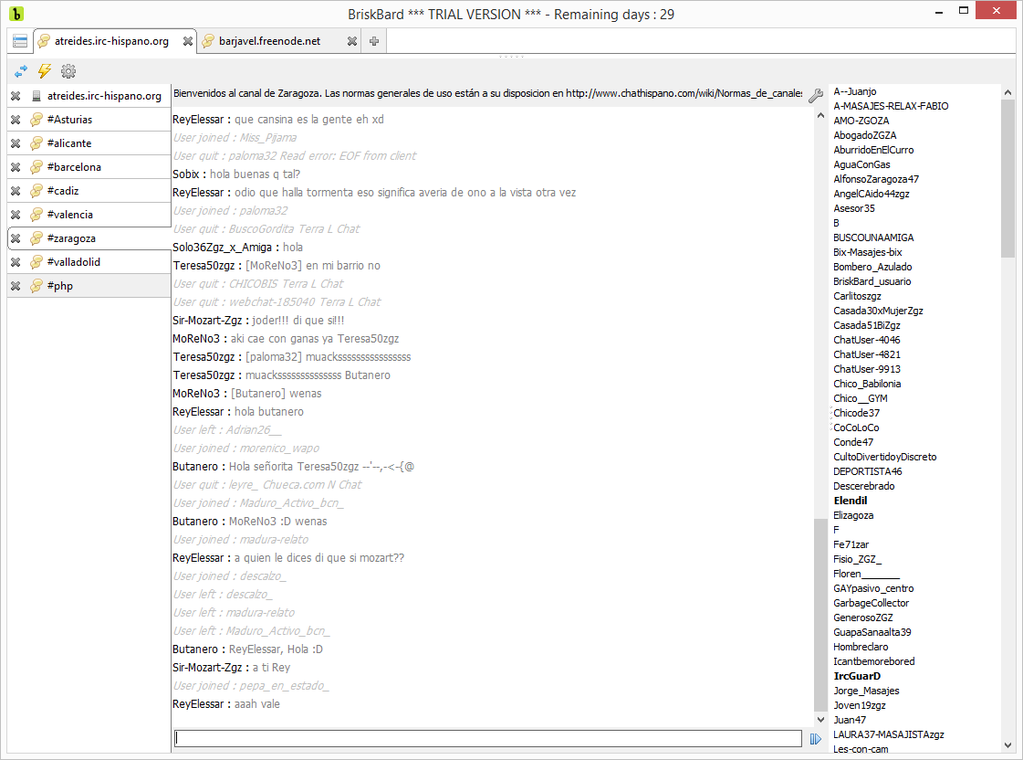Screen dimensions: 1023x760
Task: Close the #alicante channel
Action: [16, 143]
